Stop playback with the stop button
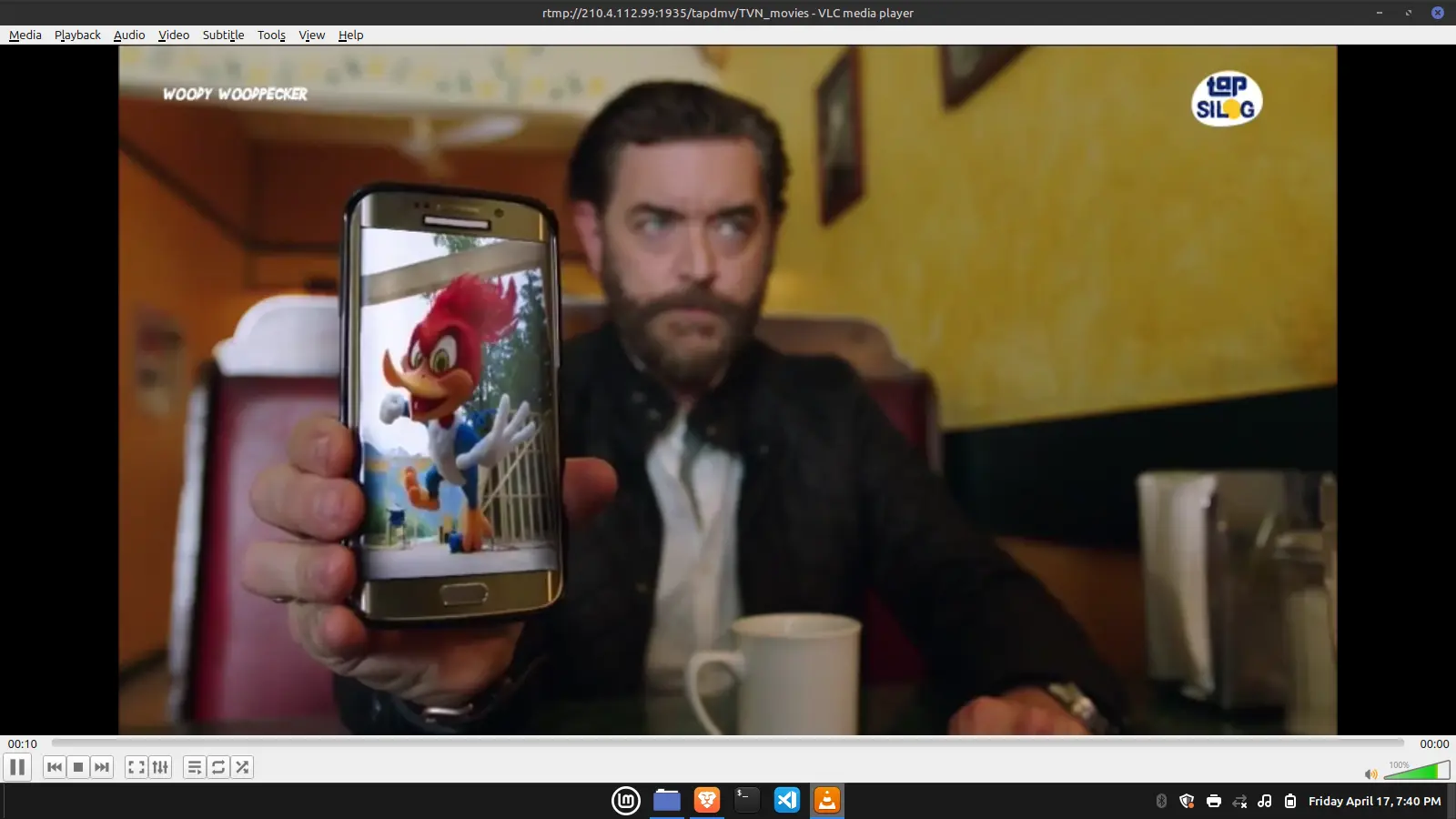The height and width of the screenshot is (819, 1456). click(78, 767)
